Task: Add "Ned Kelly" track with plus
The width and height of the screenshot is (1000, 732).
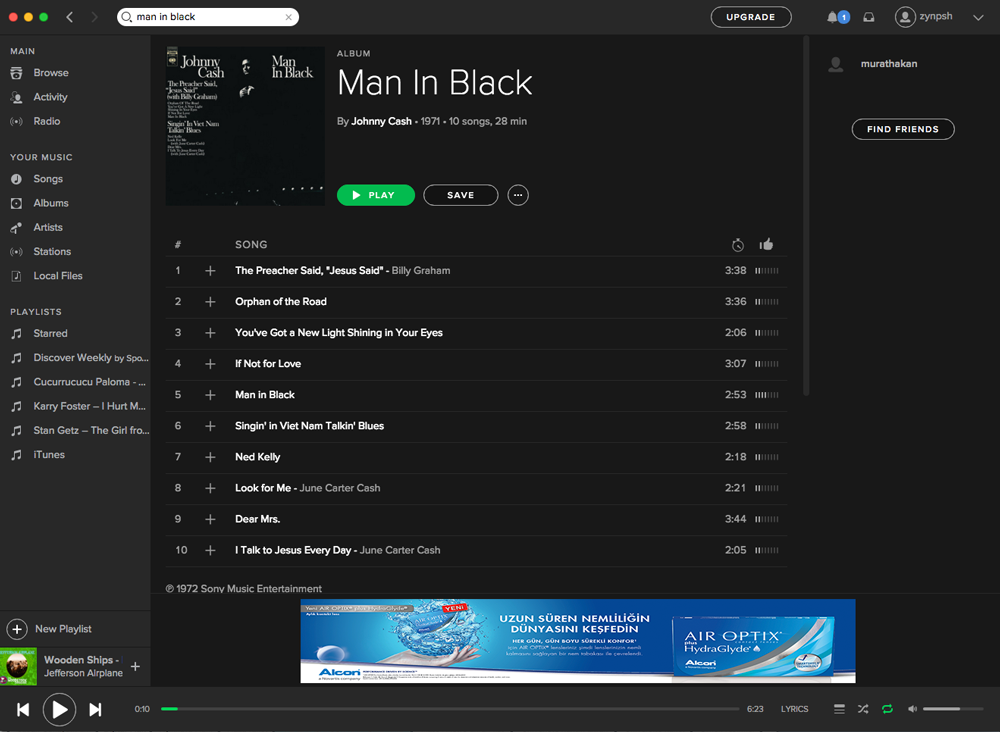Action: 210,457
